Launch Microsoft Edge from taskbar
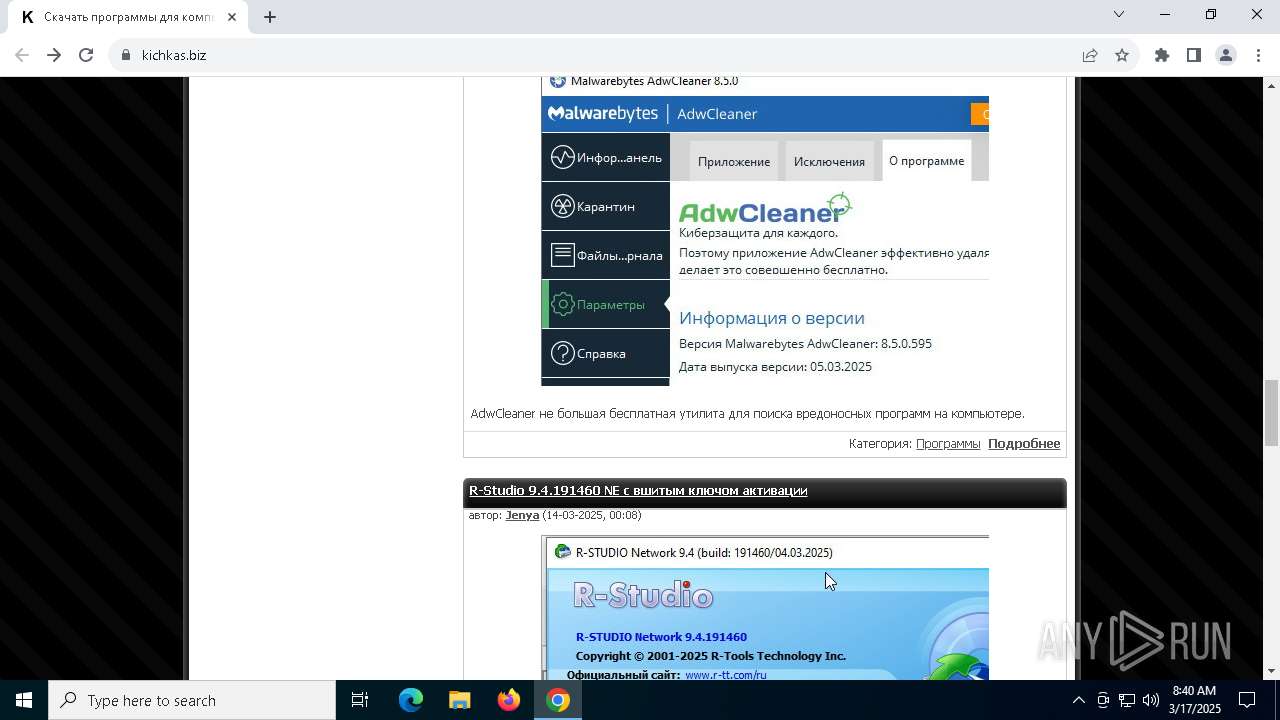This screenshot has height=720, width=1280. 411,700
